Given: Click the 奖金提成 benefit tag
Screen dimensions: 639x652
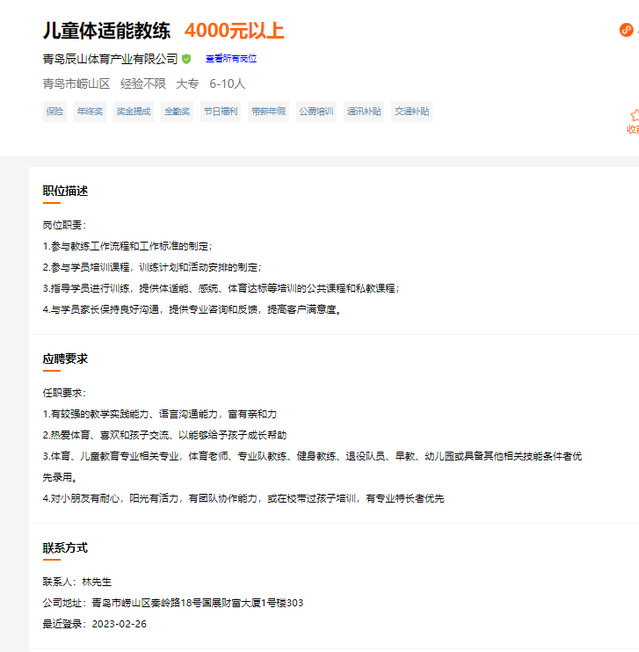Looking at the screenshot, I should (133, 111).
